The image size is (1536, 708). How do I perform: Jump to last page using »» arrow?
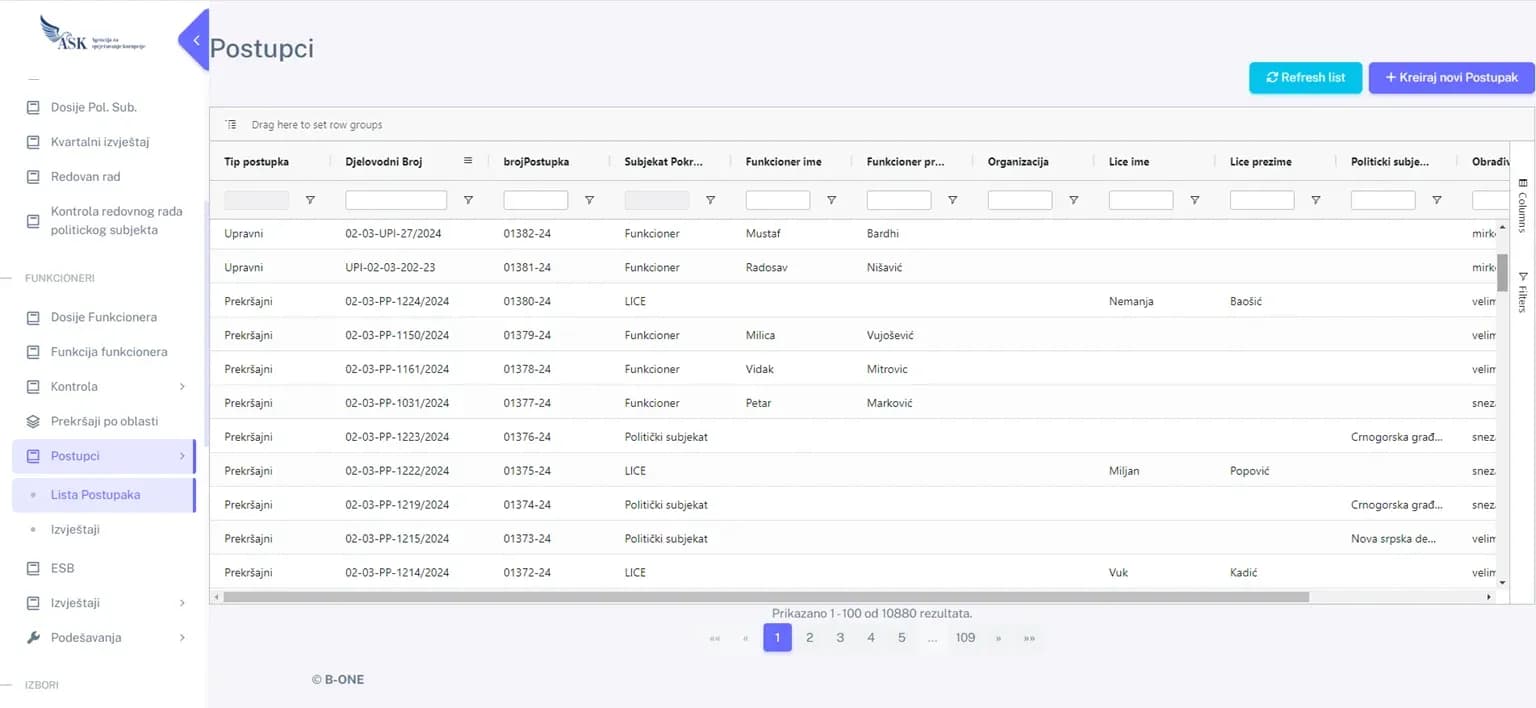1029,638
